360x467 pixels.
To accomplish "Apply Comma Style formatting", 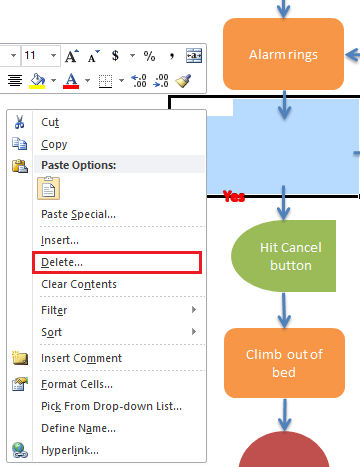I will pyautogui.click(x=172, y=56).
